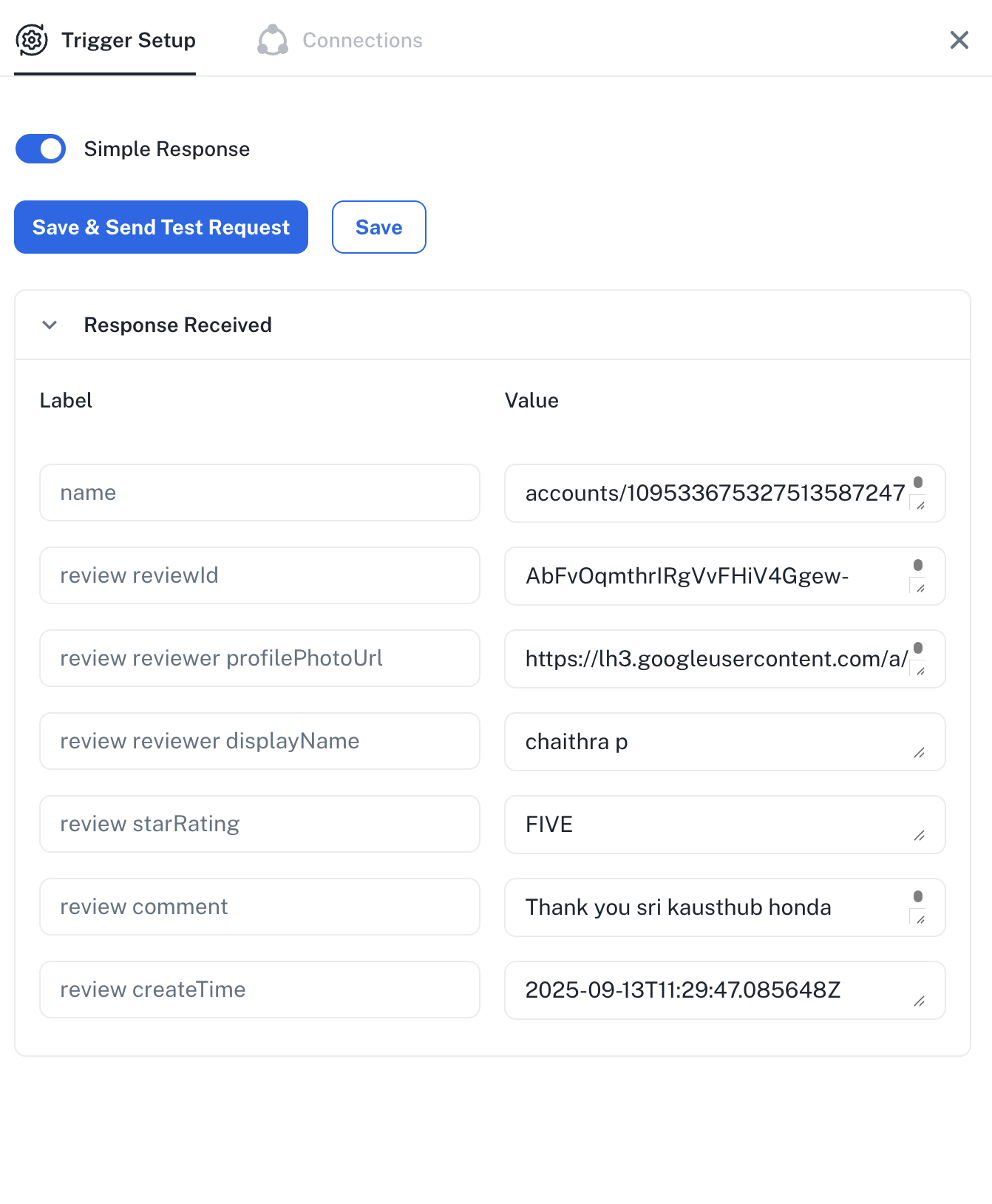Close the trigger setup panel
Viewport: 992px width, 1204px height.
pyautogui.click(x=959, y=40)
